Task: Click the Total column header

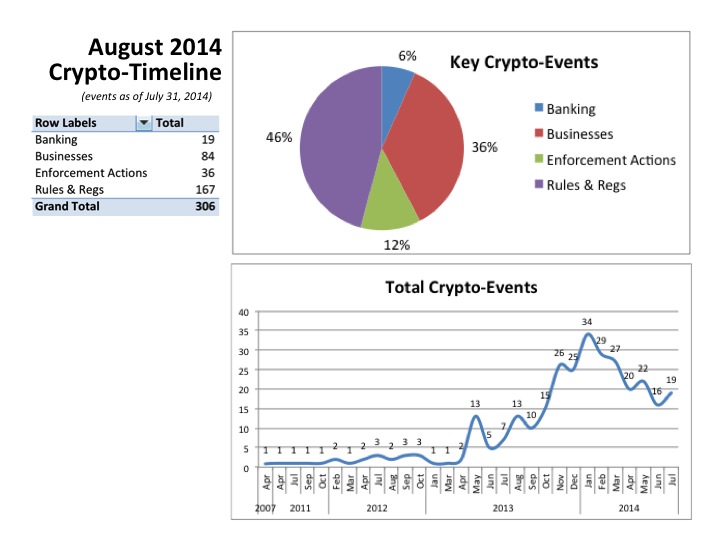Action: (170, 123)
